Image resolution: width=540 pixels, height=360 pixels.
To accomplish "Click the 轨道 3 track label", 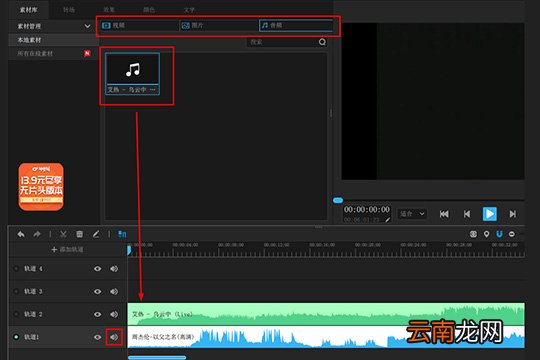I will click(33, 291).
